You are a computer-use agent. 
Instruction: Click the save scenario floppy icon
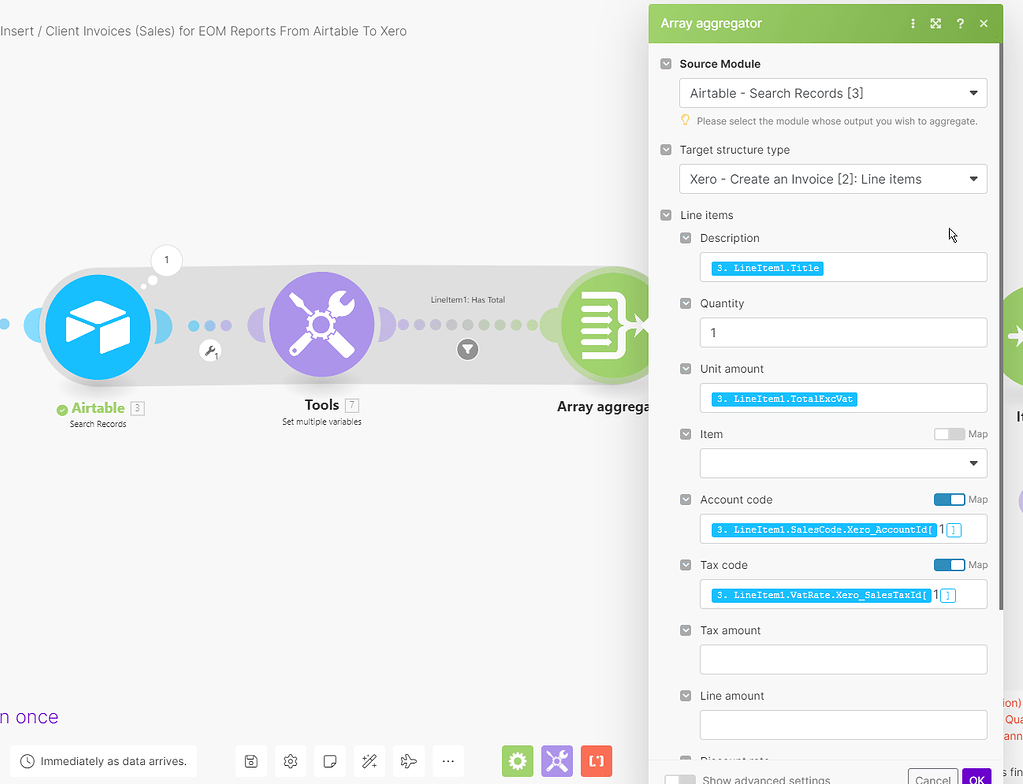[250, 761]
